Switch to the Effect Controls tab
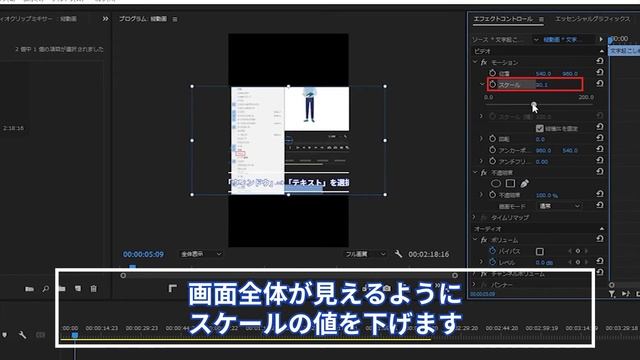640x360 pixels. pyautogui.click(x=503, y=19)
